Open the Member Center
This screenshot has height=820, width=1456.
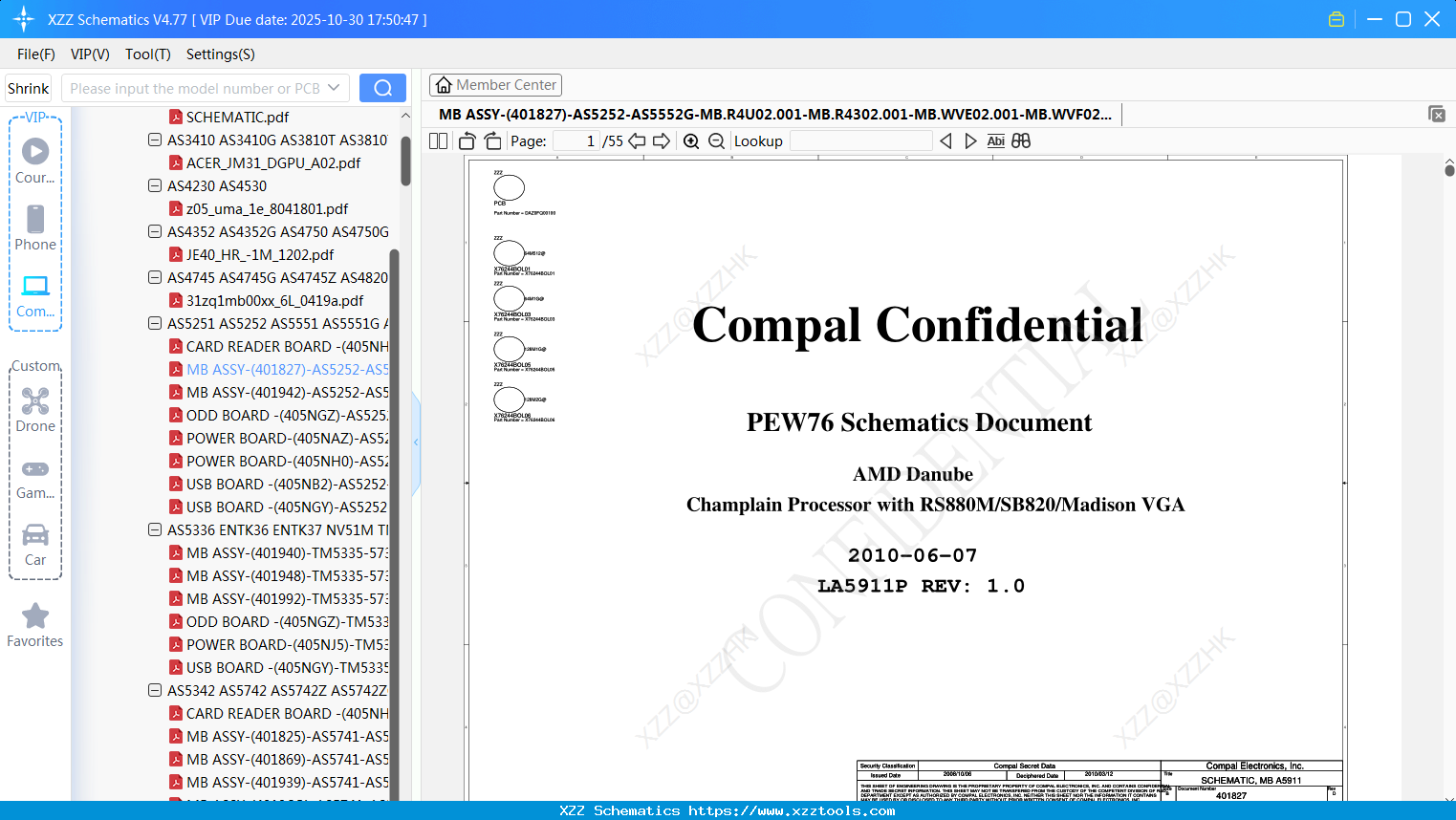pos(495,85)
